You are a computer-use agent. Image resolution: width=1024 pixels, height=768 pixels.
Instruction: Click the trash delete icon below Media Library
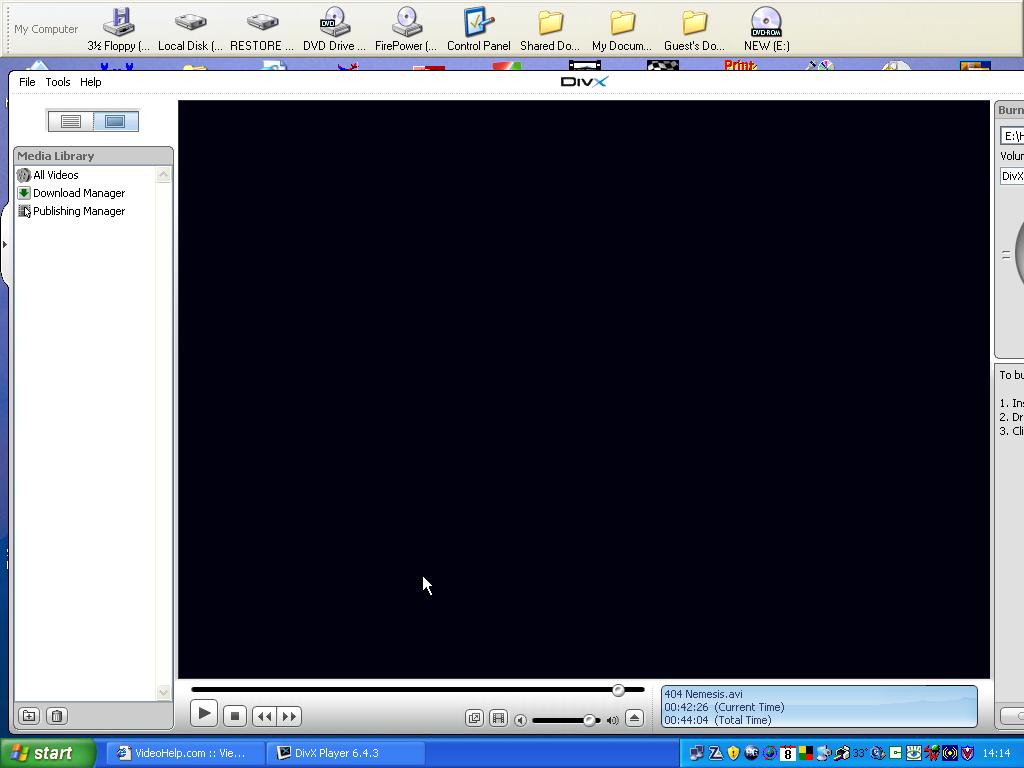pyautogui.click(x=57, y=716)
